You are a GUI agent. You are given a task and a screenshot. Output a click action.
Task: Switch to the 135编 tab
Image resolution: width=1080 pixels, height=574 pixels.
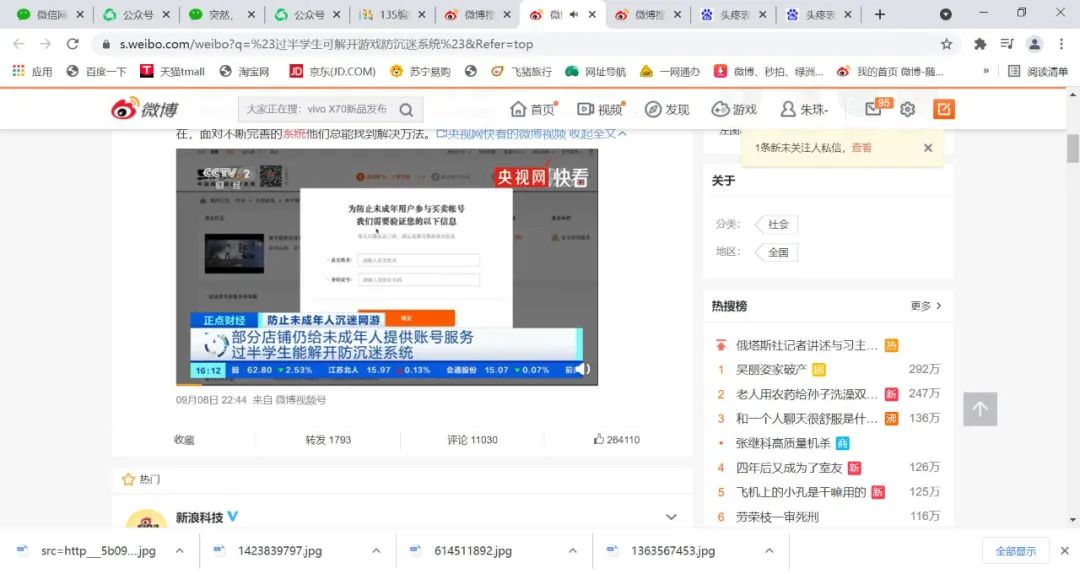(394, 14)
